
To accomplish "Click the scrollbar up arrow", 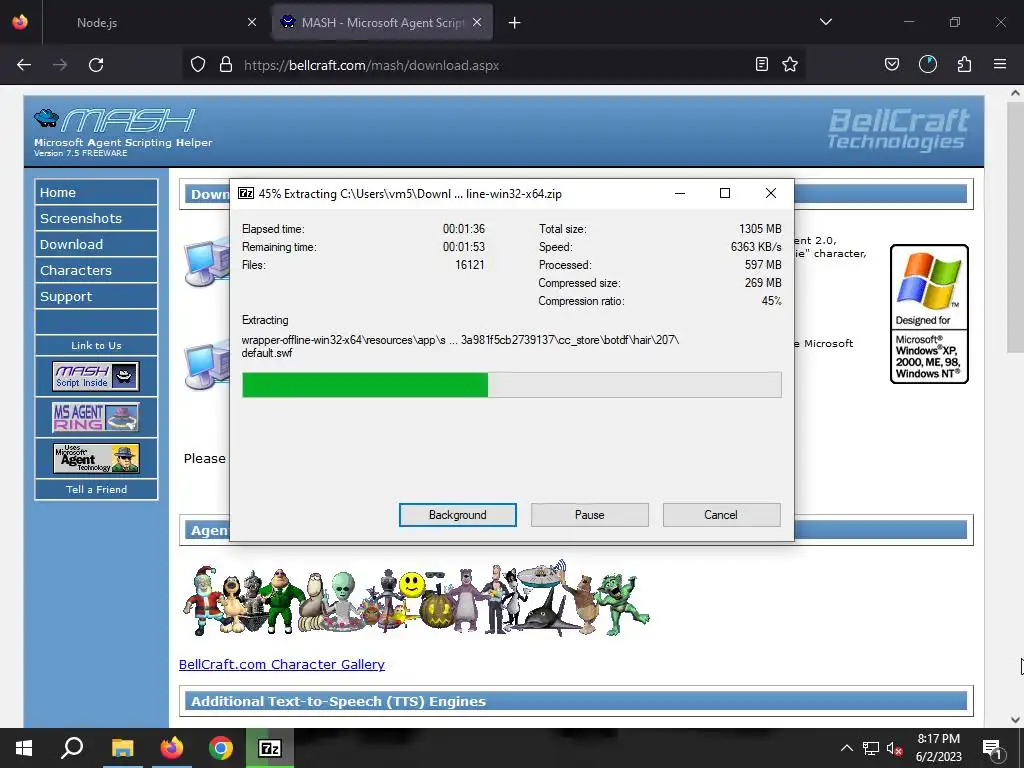I will [x=1015, y=93].
